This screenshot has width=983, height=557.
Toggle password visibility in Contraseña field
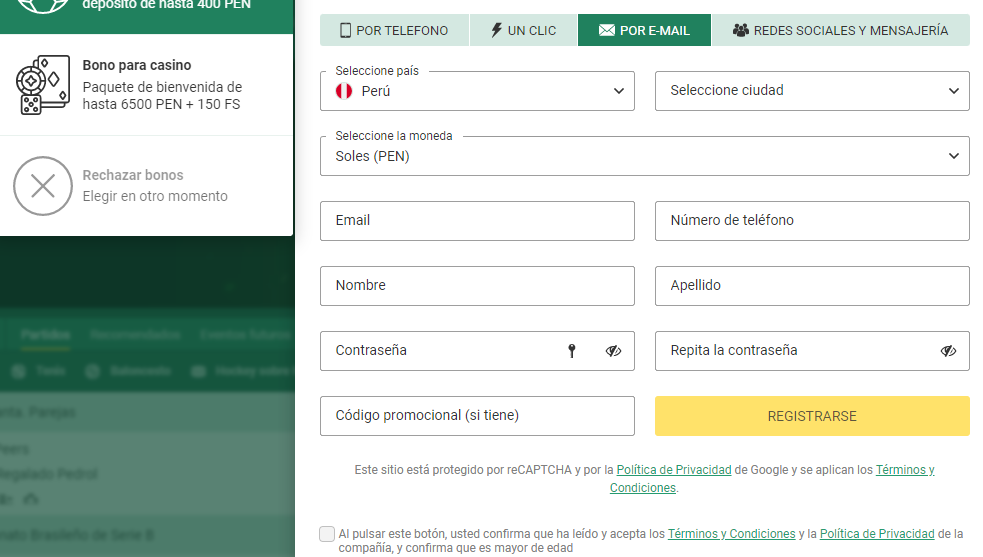(613, 351)
